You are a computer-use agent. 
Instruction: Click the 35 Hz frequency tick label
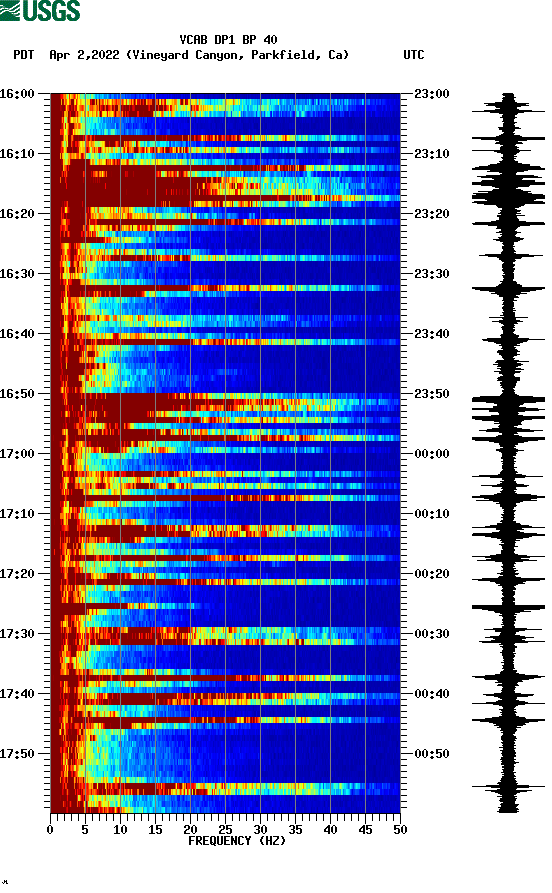295,830
